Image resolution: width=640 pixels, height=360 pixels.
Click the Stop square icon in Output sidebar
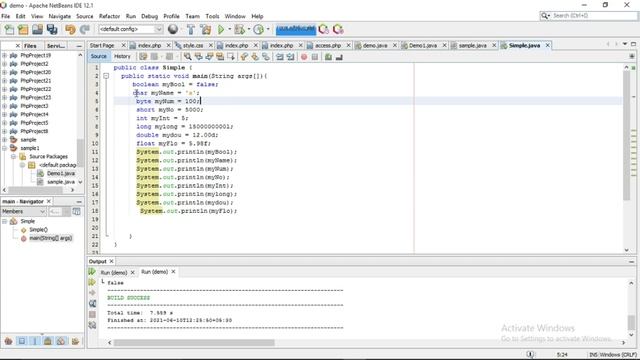tap(92, 314)
